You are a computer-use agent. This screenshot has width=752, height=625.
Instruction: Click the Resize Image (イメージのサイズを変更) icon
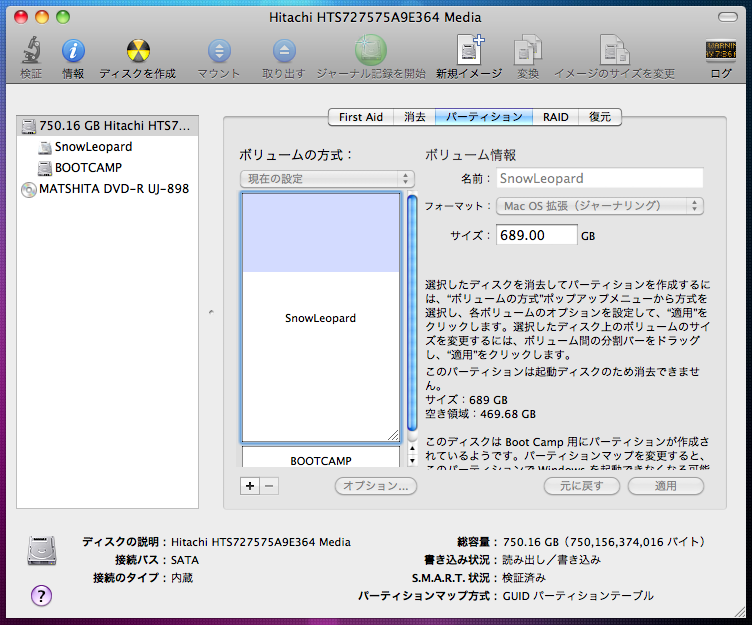pos(614,50)
